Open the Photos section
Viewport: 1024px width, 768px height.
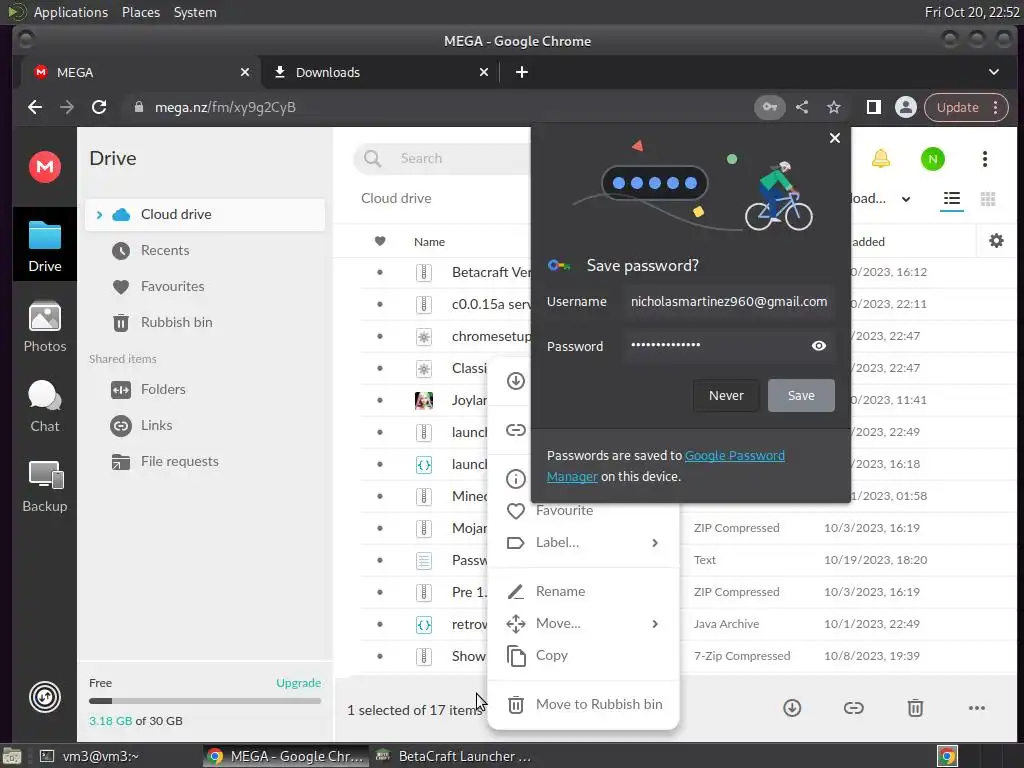coord(44,327)
